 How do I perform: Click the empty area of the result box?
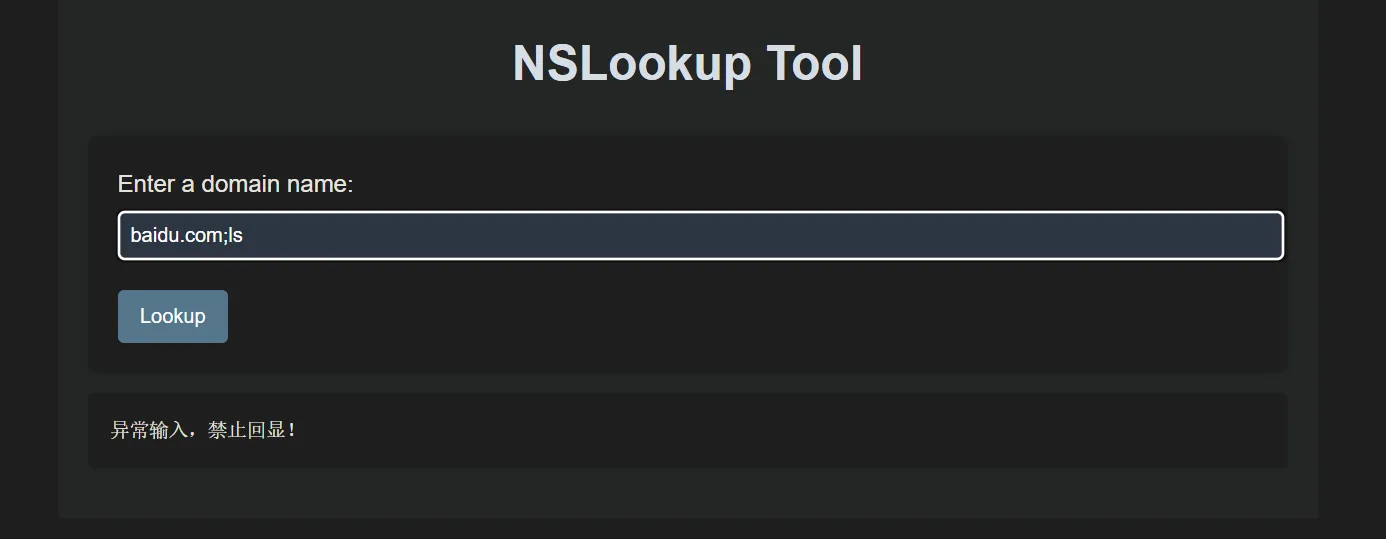[800, 430]
